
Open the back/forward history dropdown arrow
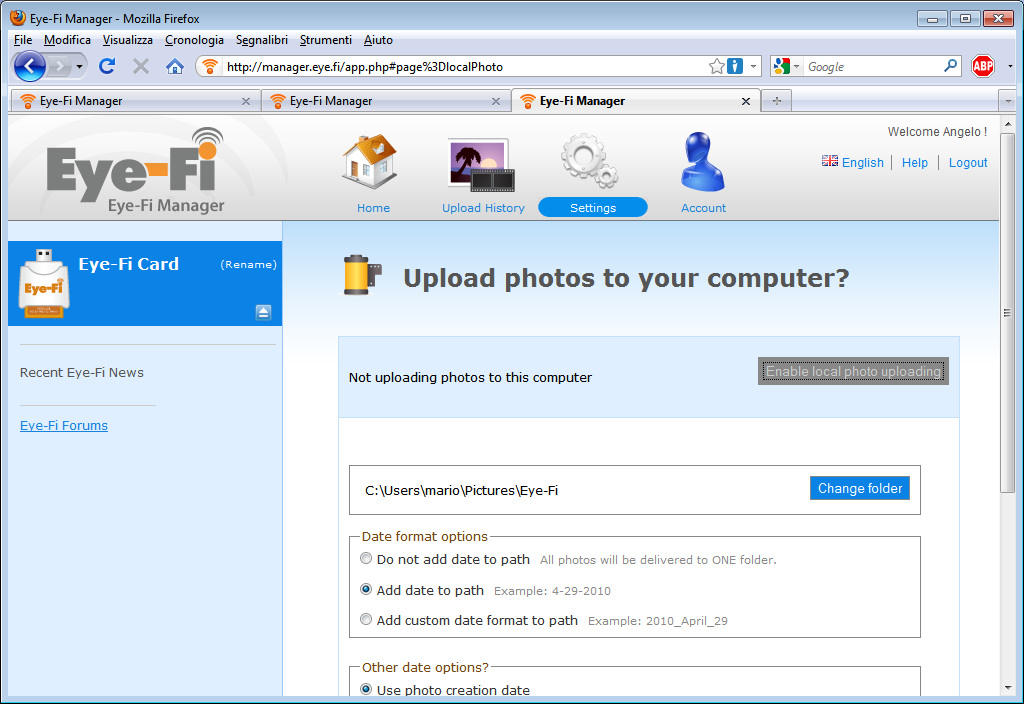79,67
